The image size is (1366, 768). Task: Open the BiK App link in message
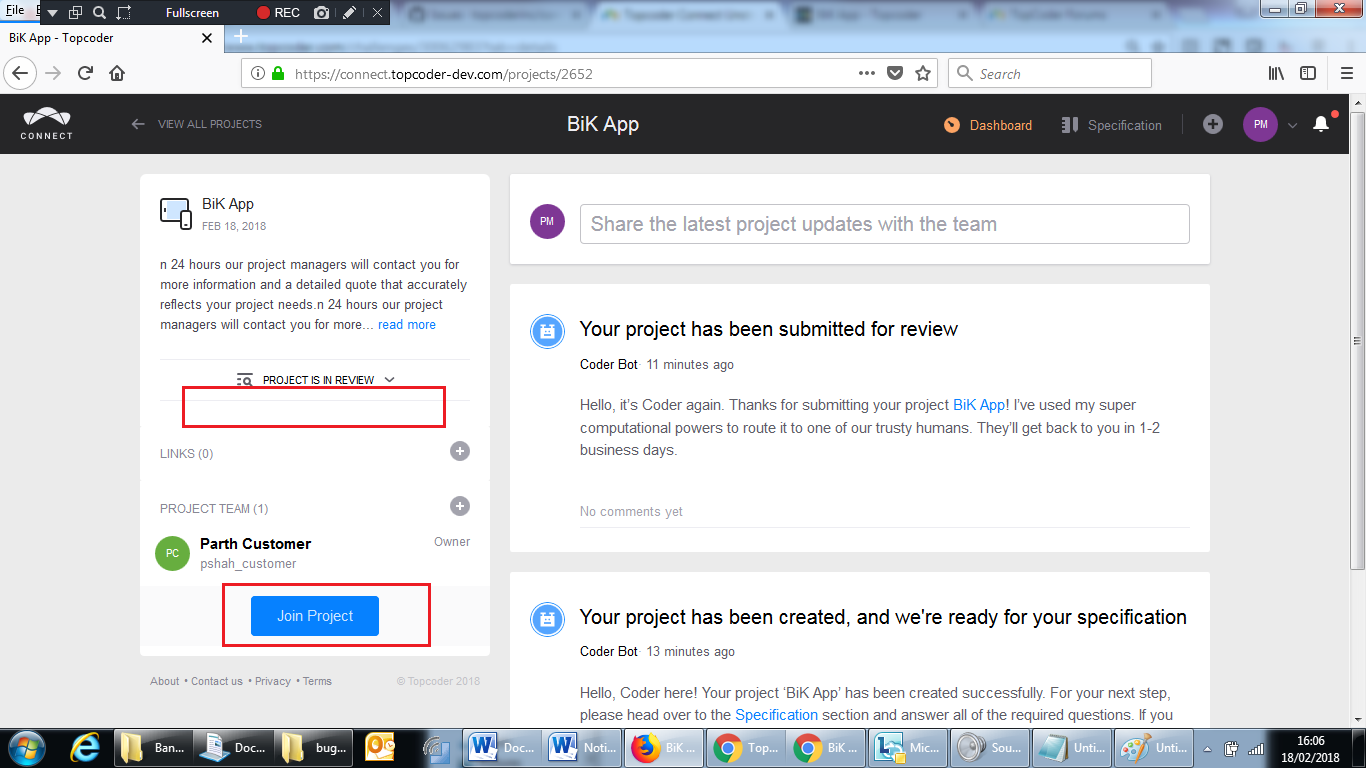point(979,405)
